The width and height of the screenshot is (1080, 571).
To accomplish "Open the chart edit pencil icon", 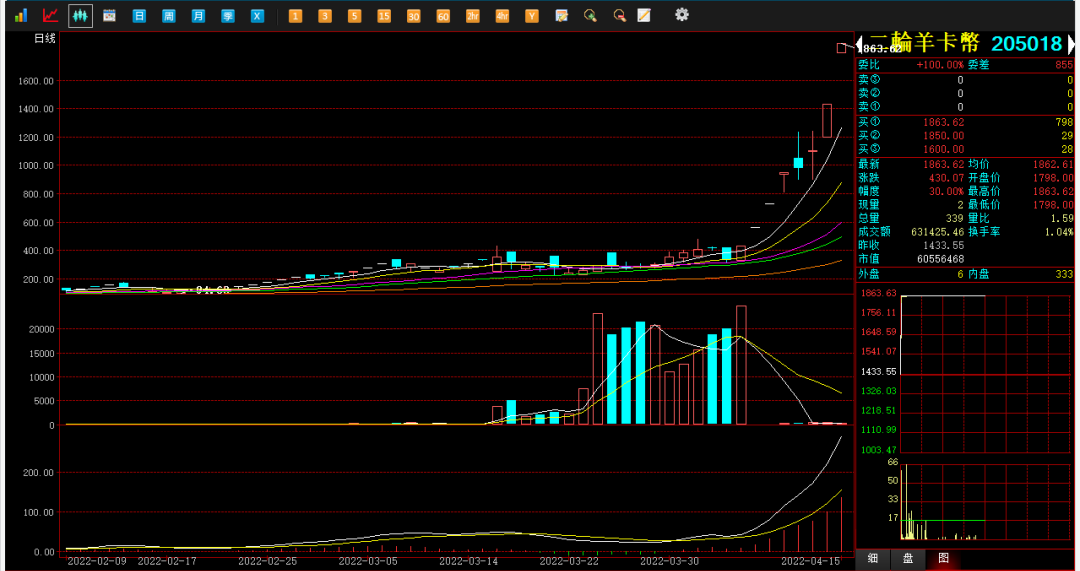I will pos(561,15).
